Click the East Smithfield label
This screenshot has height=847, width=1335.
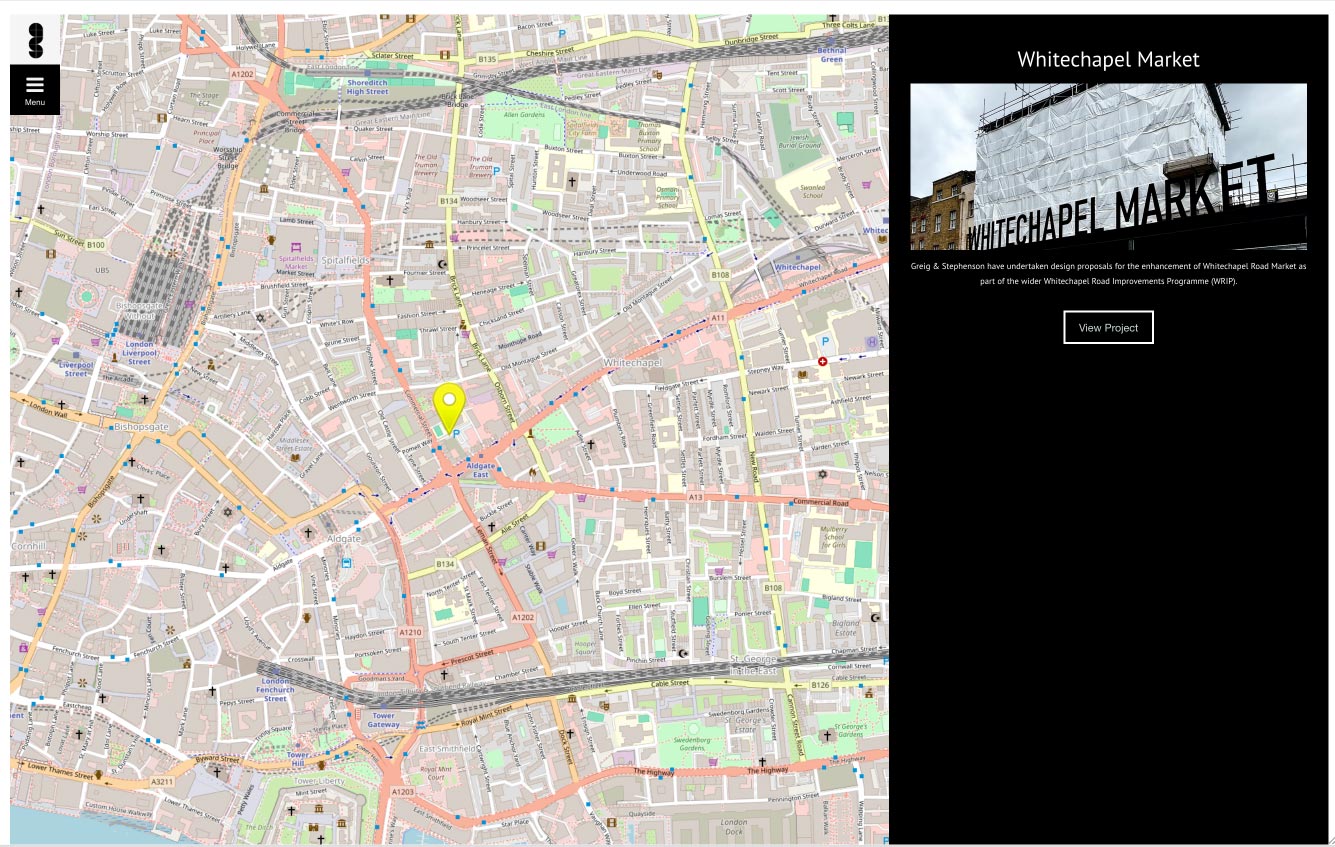point(447,749)
